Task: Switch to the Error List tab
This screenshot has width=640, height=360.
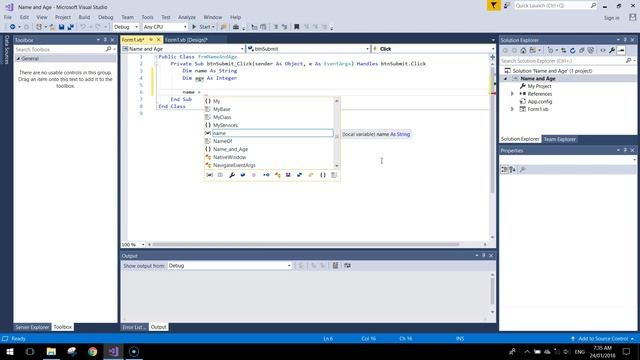Action: coord(134,327)
